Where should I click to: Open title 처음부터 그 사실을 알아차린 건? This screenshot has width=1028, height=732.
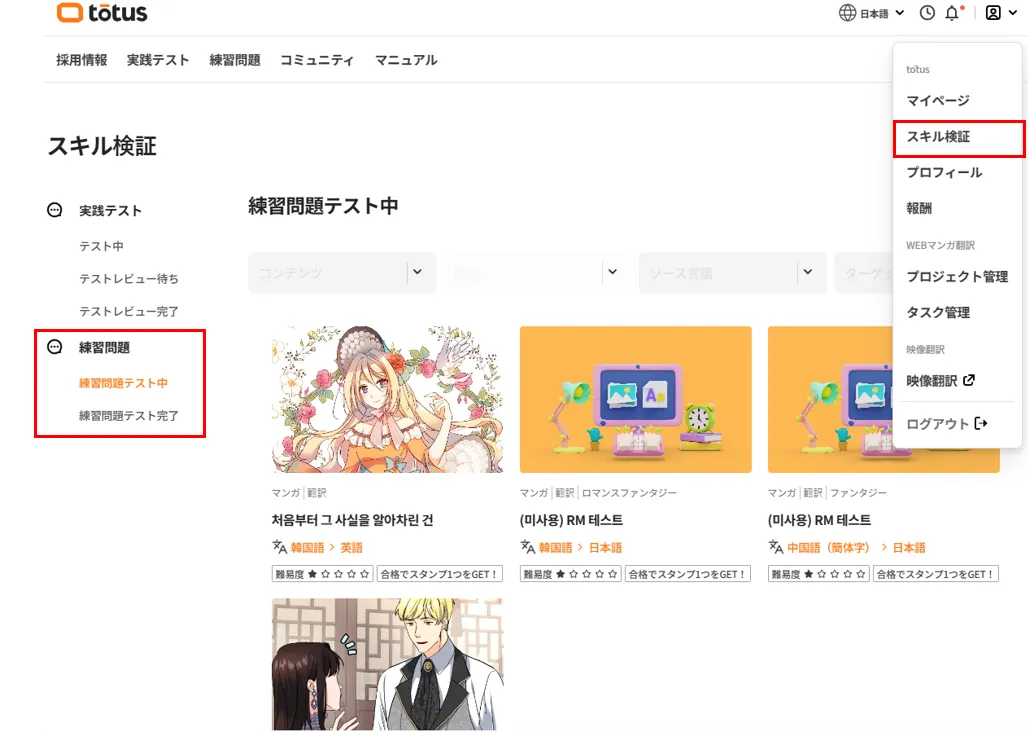pyautogui.click(x=353, y=520)
